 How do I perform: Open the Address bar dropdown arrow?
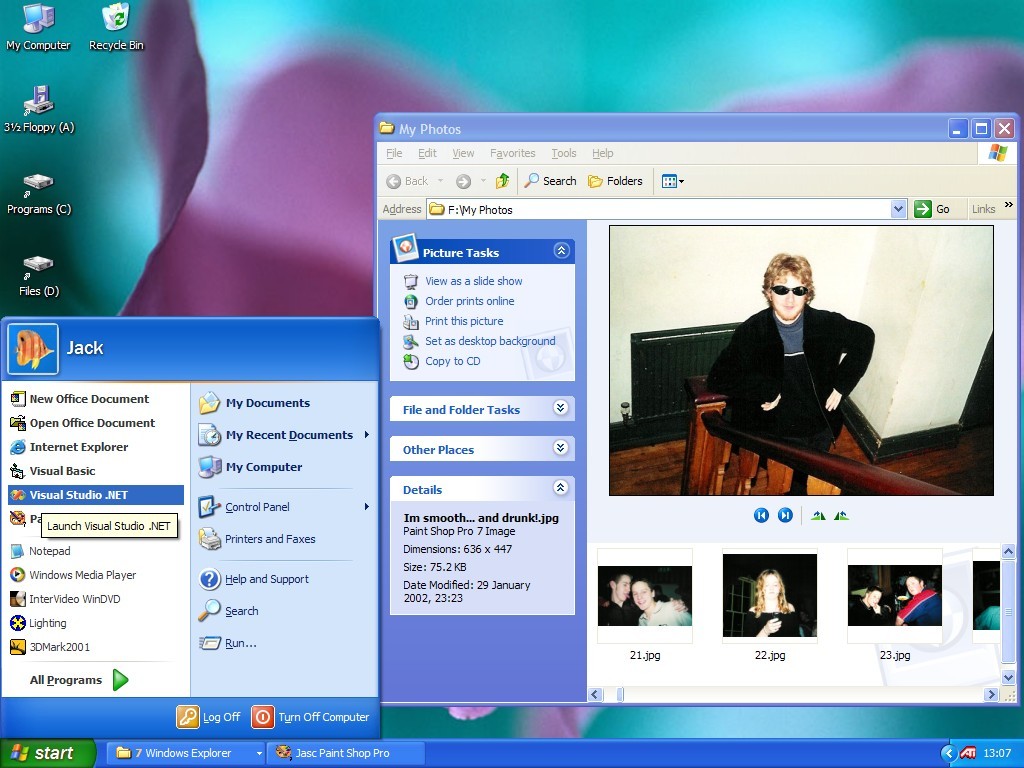(899, 209)
